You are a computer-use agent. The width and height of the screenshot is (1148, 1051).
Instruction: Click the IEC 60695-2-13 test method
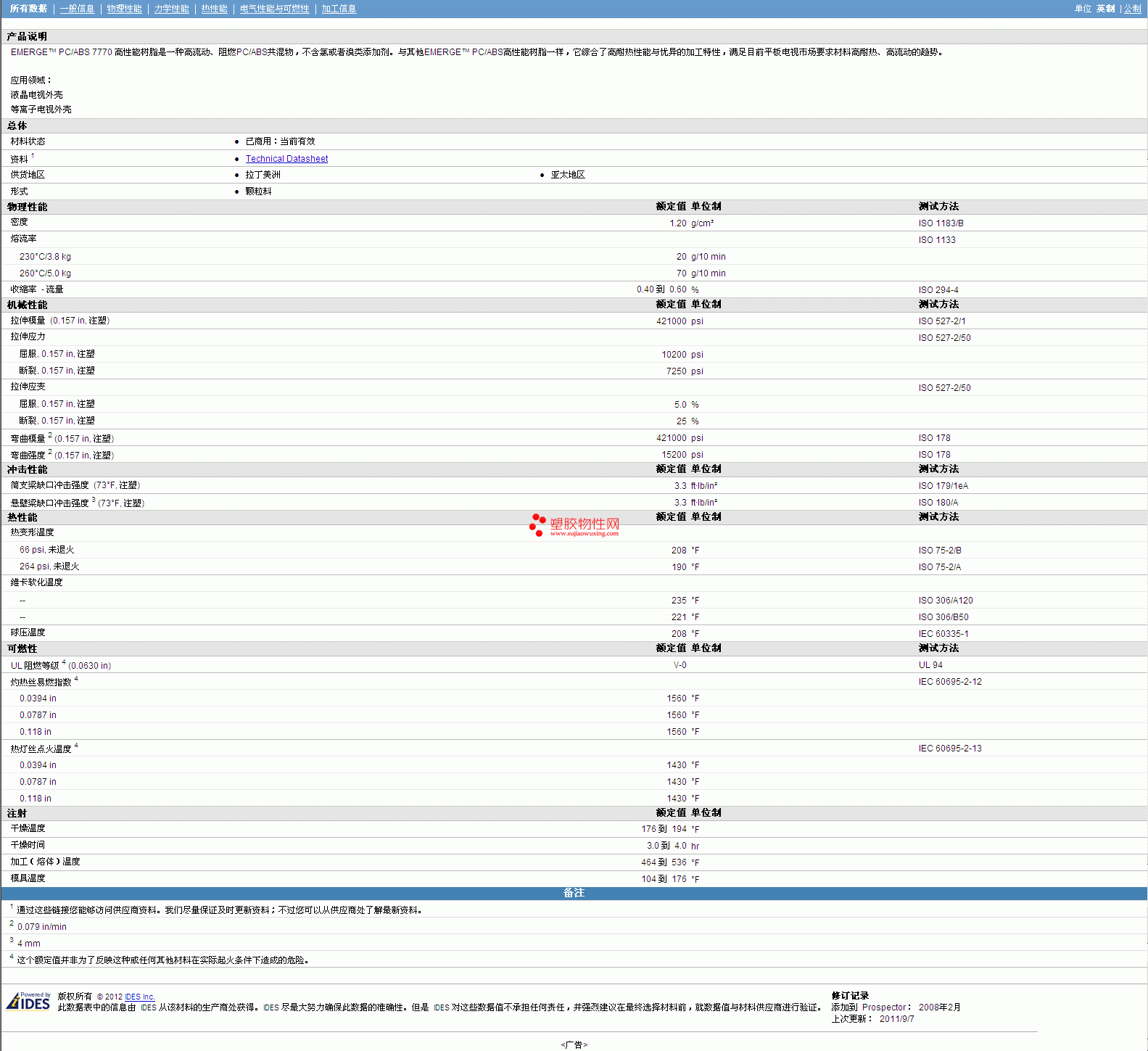pos(950,749)
